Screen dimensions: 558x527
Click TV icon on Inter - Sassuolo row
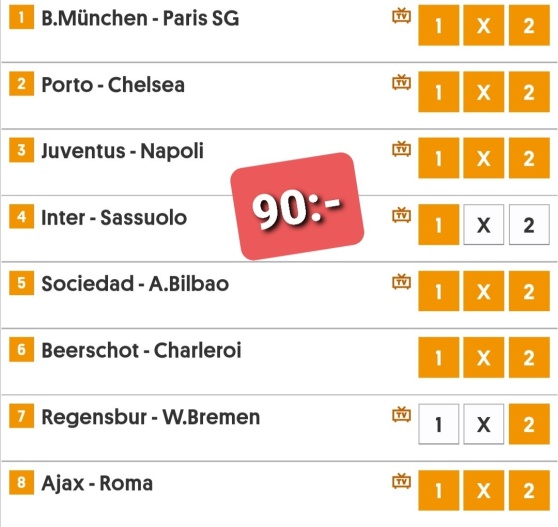click(x=401, y=215)
